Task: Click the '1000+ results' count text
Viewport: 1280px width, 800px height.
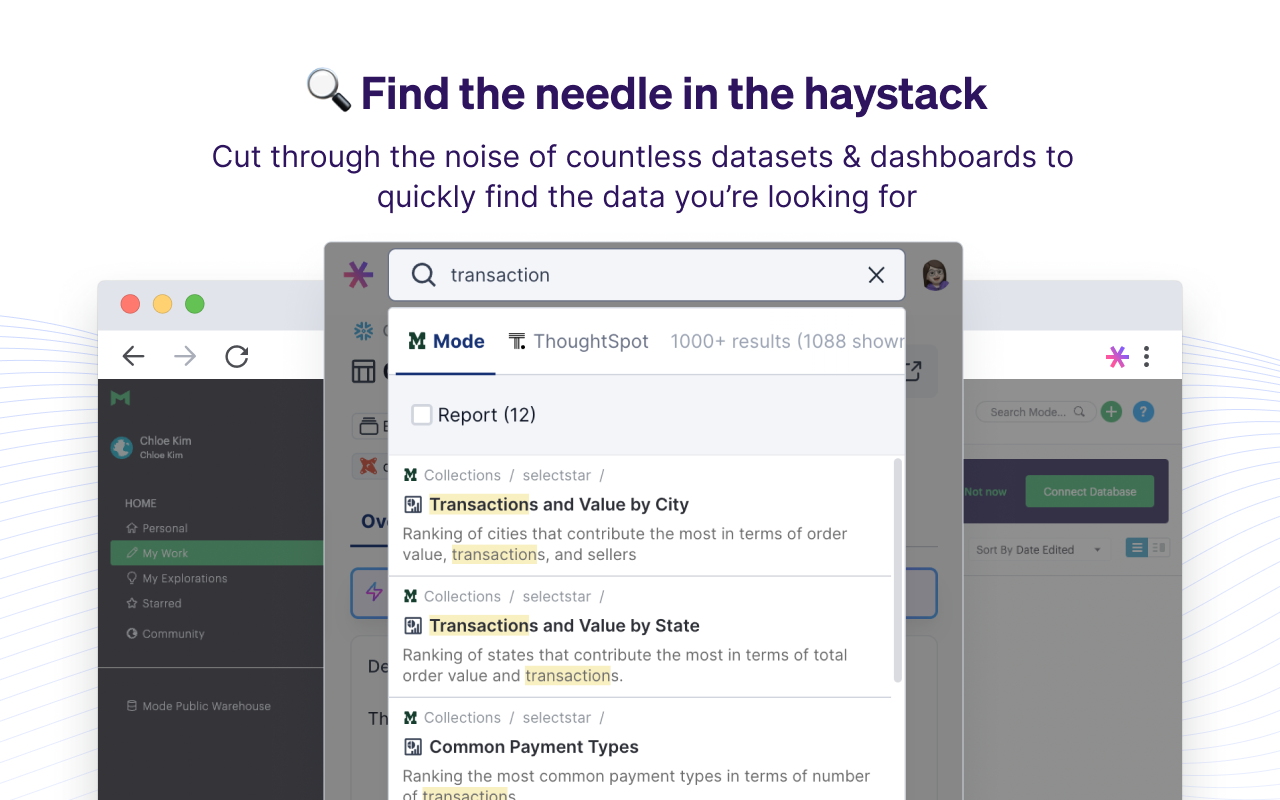Action: pyautogui.click(x=787, y=342)
